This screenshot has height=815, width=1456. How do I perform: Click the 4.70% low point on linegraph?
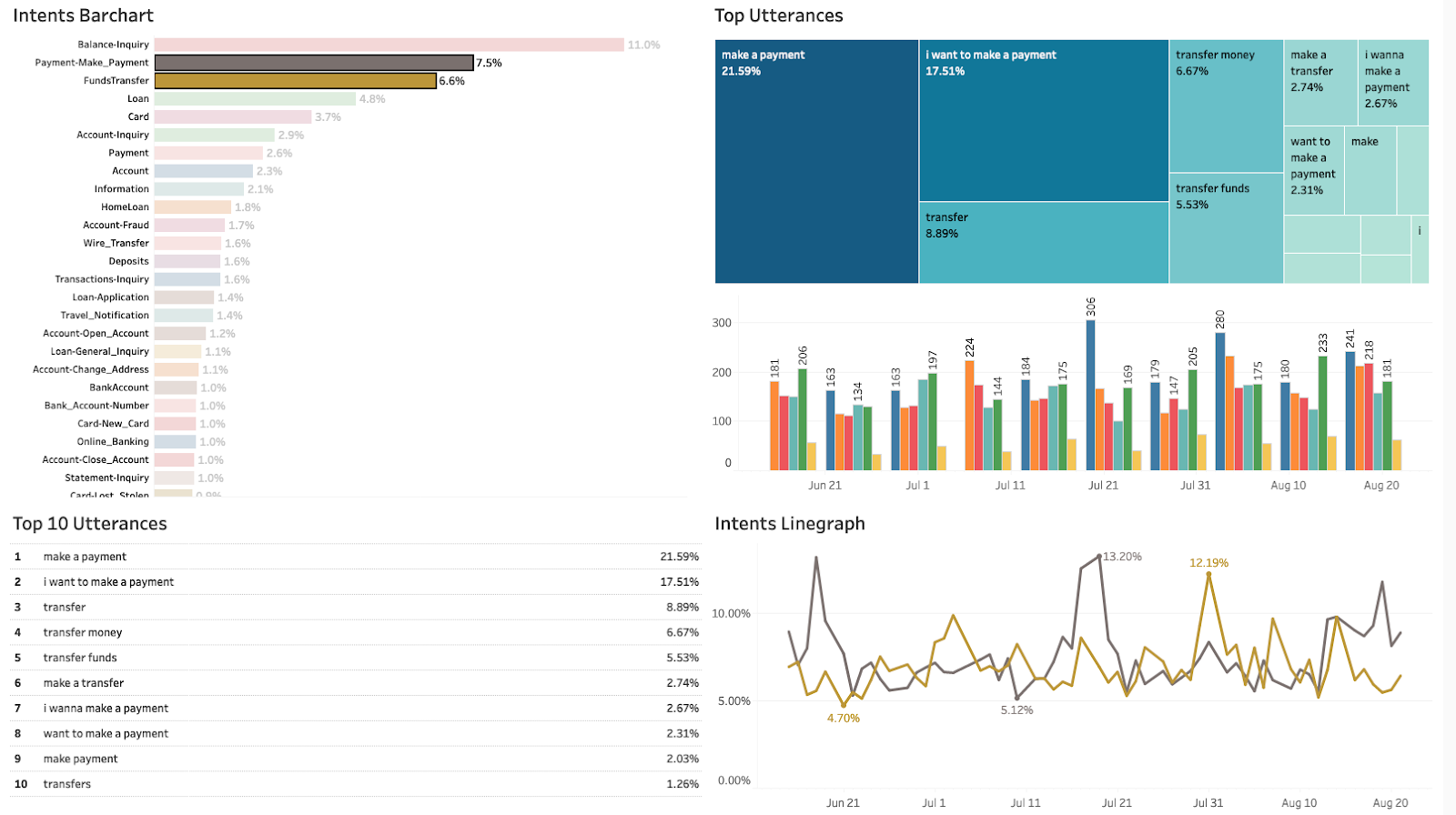coord(844,705)
